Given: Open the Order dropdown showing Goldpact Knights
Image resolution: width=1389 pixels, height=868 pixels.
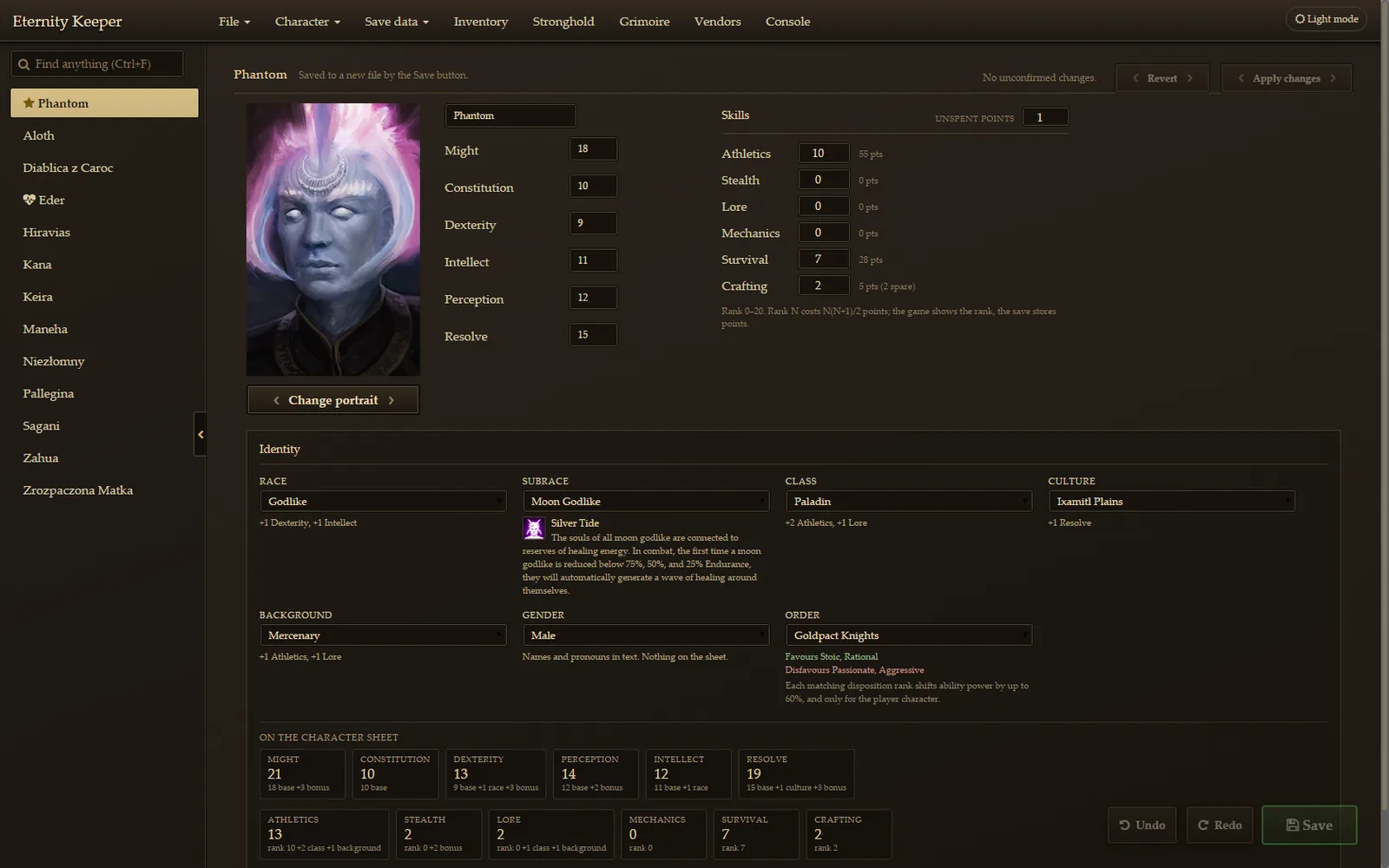Looking at the screenshot, I should (909, 635).
